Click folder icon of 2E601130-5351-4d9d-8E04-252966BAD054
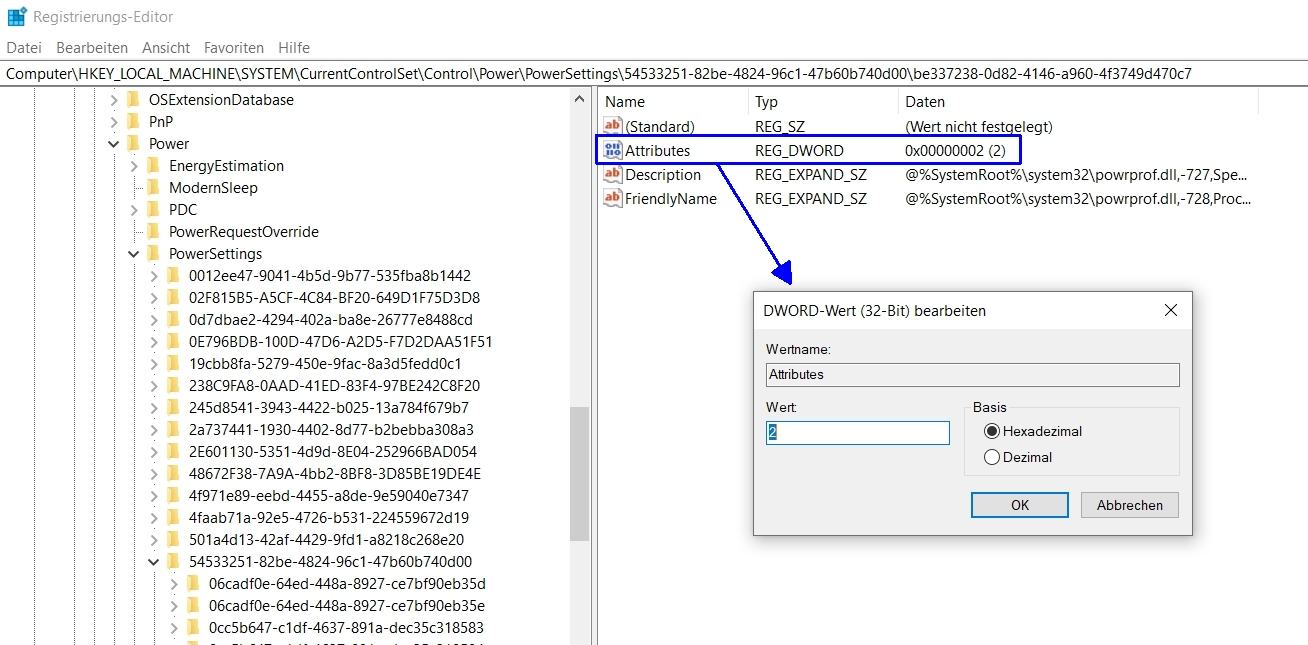 pyautogui.click(x=174, y=452)
